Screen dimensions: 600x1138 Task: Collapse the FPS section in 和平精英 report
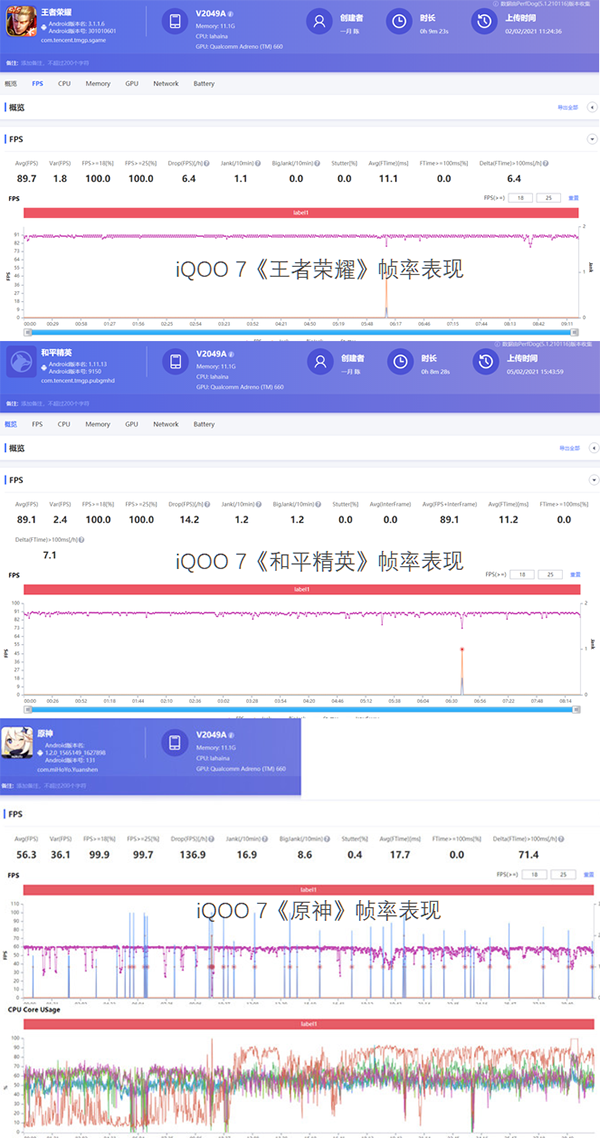coord(591,479)
